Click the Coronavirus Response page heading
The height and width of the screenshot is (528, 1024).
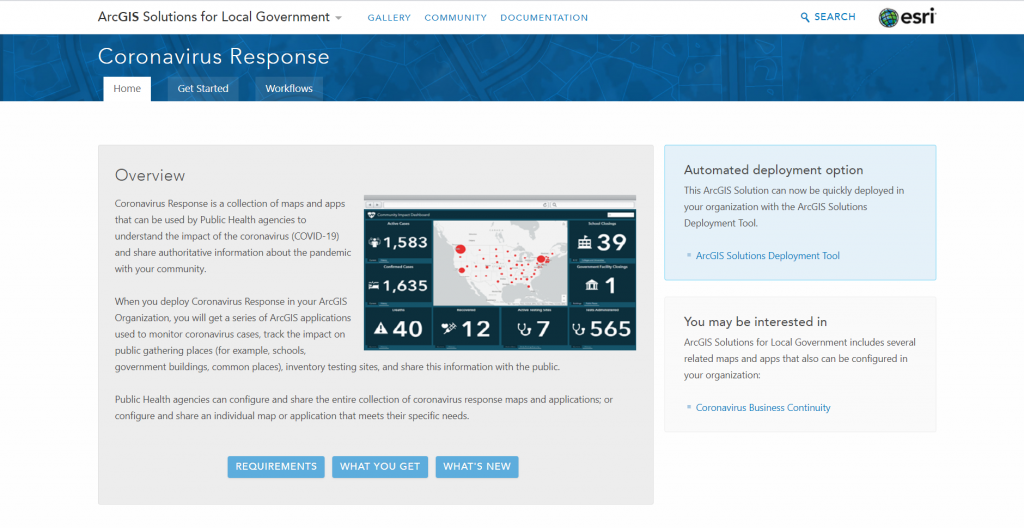tap(214, 57)
